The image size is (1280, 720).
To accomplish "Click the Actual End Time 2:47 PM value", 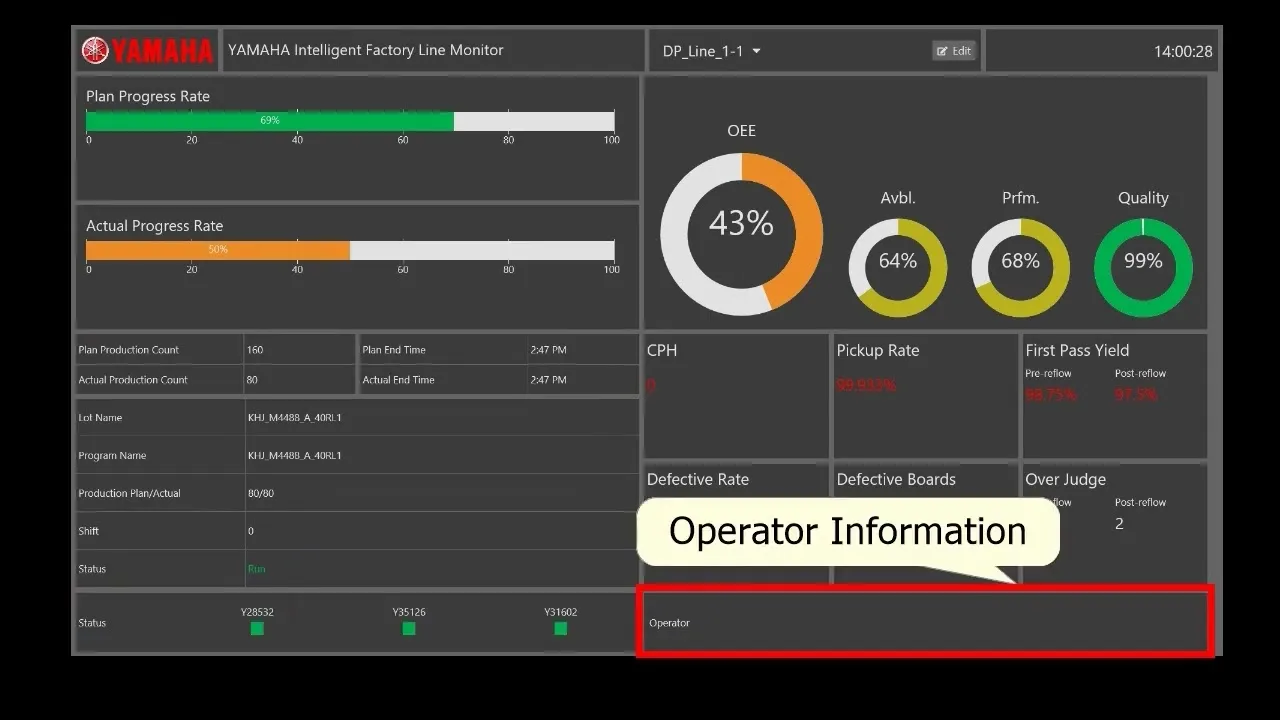I will tap(548, 380).
